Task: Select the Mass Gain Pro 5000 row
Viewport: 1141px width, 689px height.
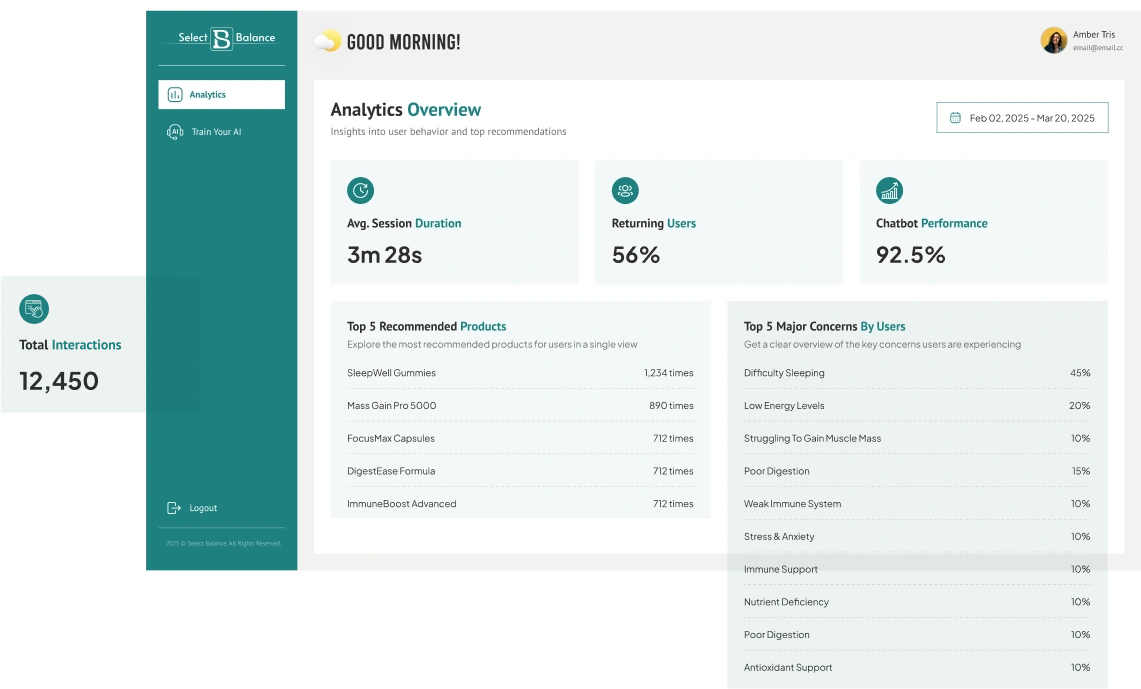Action: 520,406
